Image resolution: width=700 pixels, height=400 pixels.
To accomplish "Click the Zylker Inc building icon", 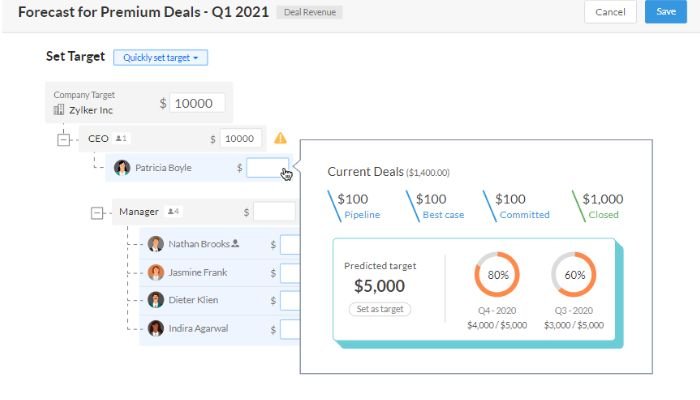I will pos(59,110).
